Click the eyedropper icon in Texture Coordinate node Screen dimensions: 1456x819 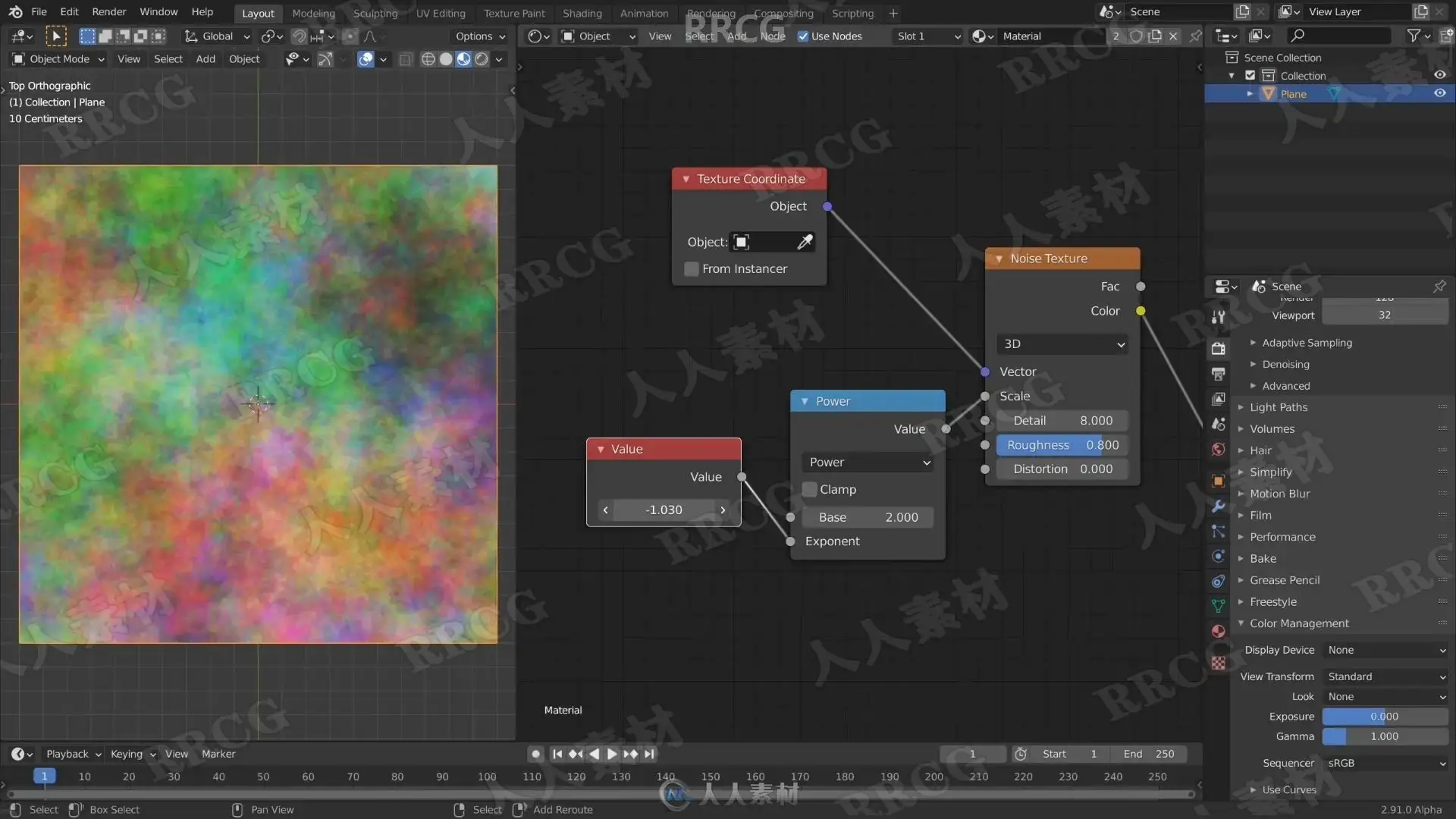point(805,242)
